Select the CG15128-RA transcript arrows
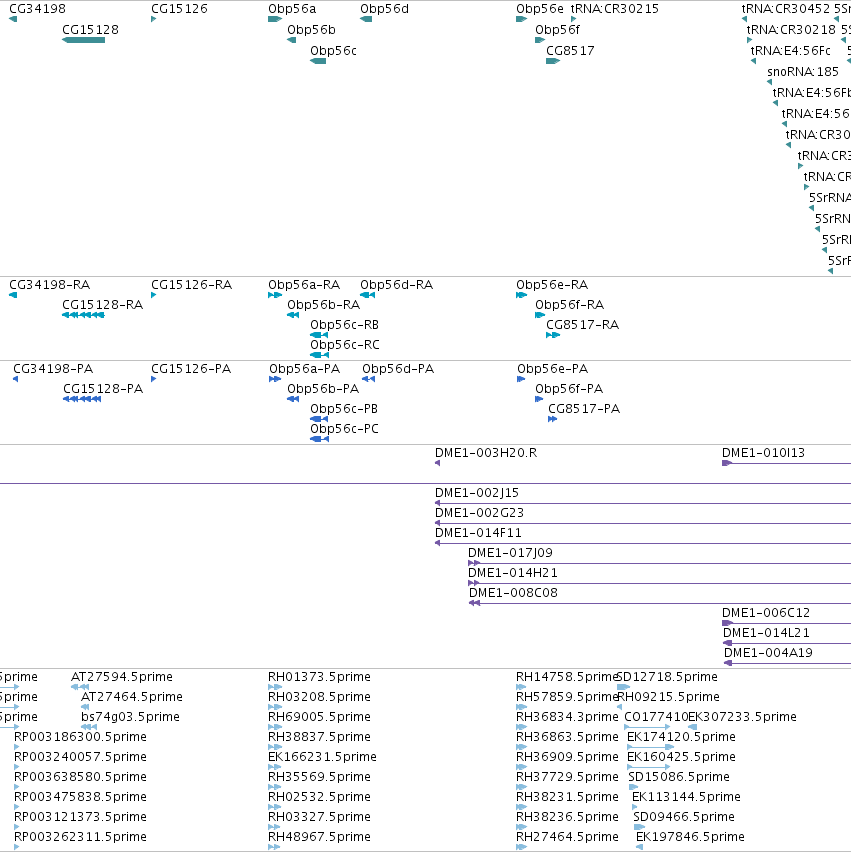The width and height of the screenshot is (851, 852). click(83, 315)
